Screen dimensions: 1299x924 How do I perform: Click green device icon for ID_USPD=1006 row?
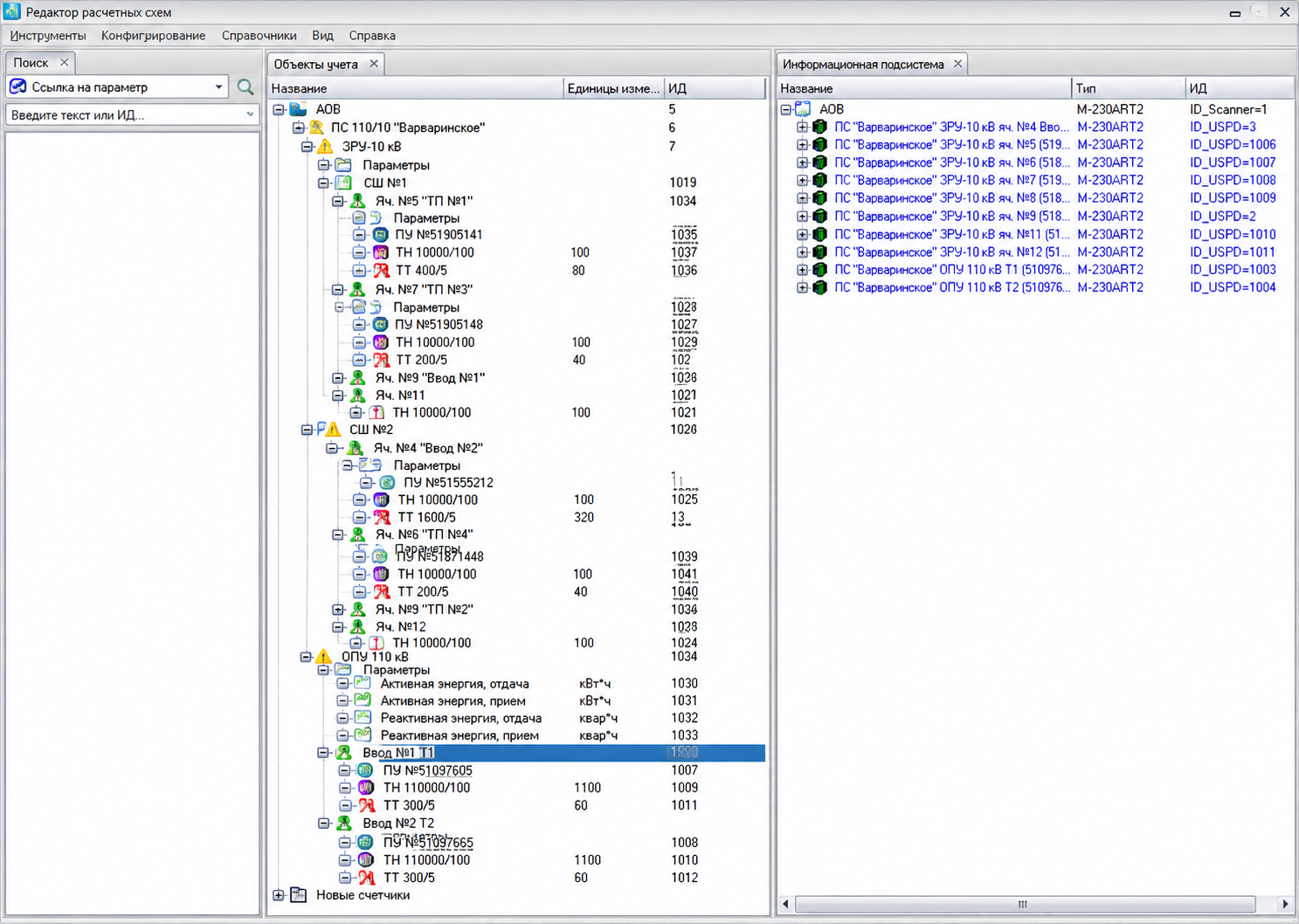[x=819, y=144]
